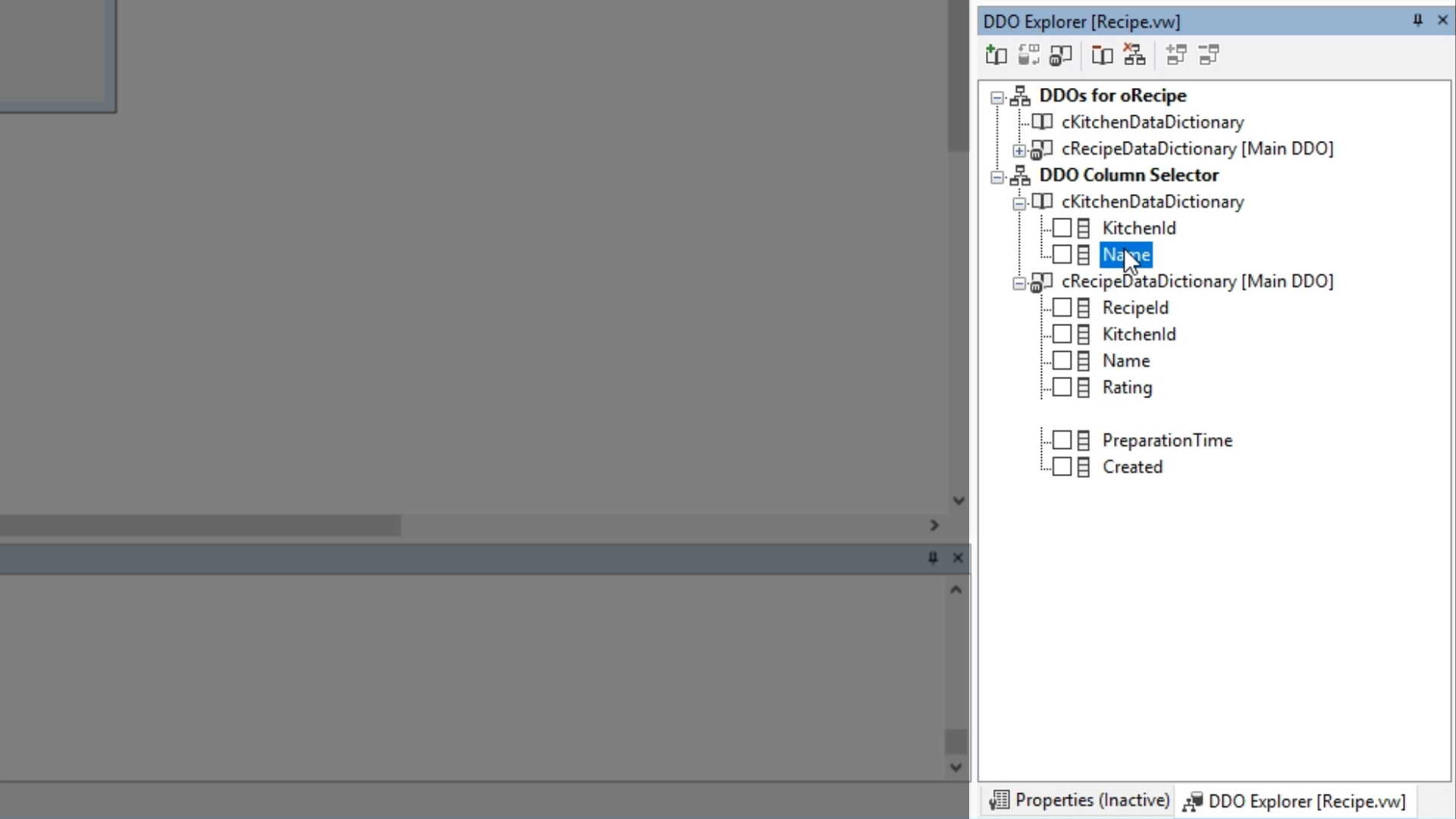Click the database sync toolbar icon
Viewport: 1456px width, 819px height.
(x=1028, y=55)
